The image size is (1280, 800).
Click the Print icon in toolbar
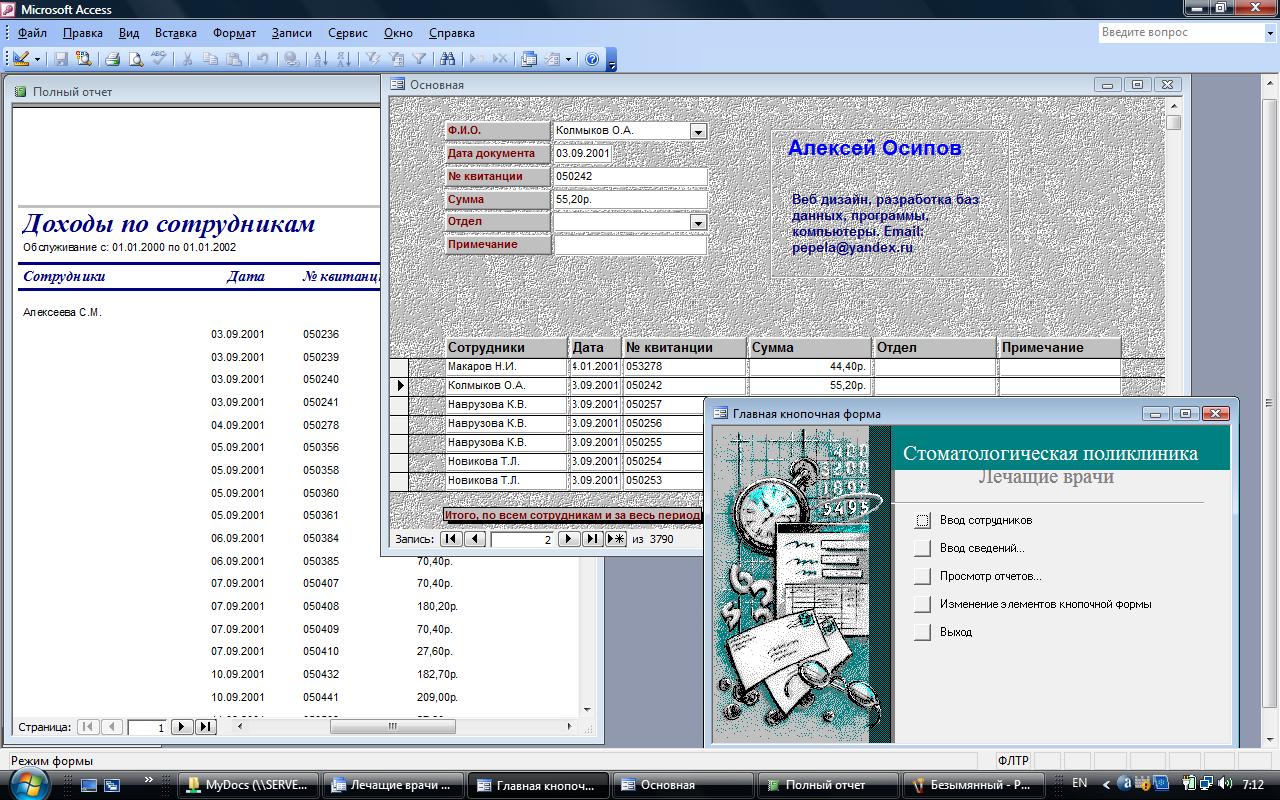pos(113,59)
